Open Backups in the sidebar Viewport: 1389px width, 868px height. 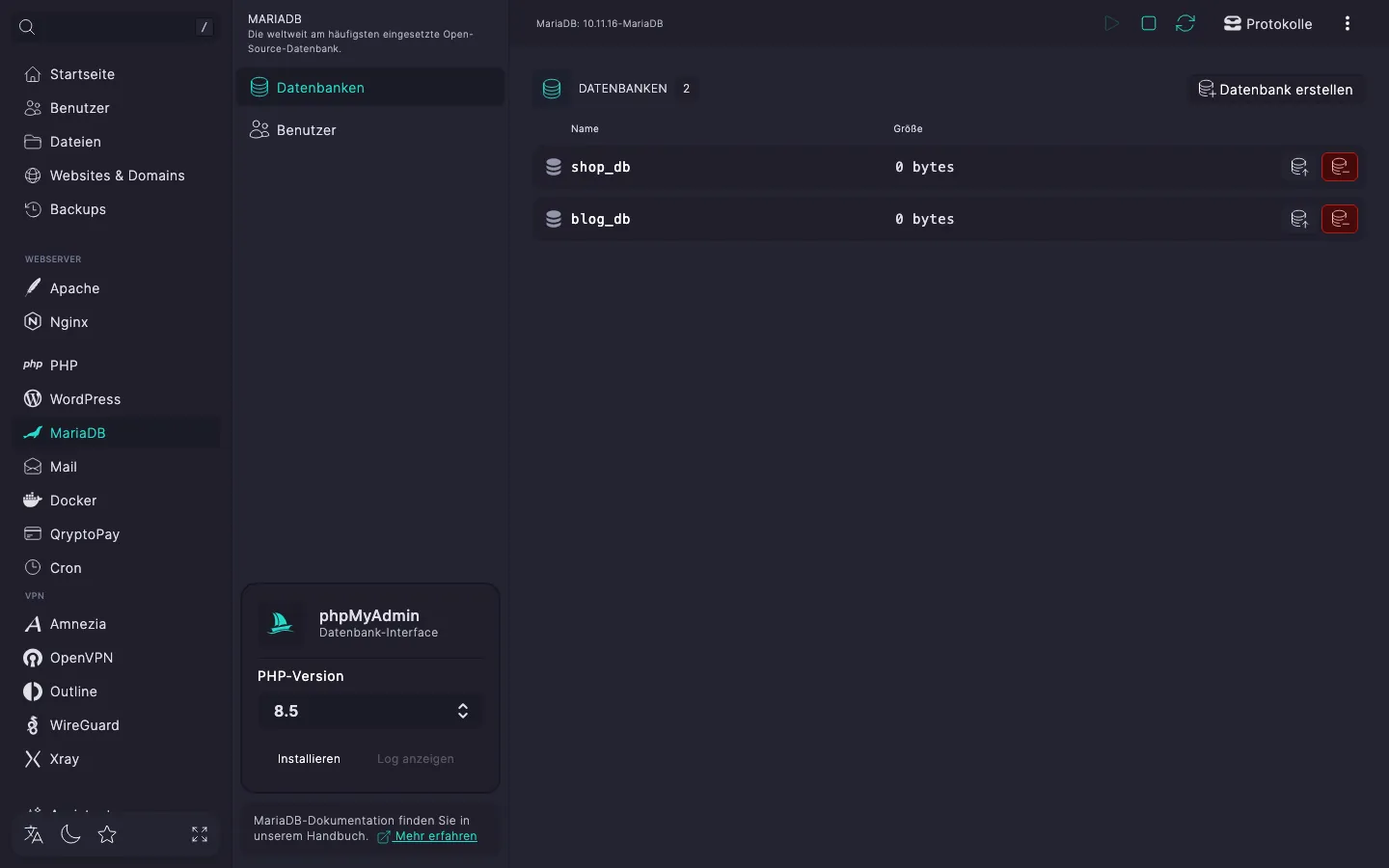(116, 209)
